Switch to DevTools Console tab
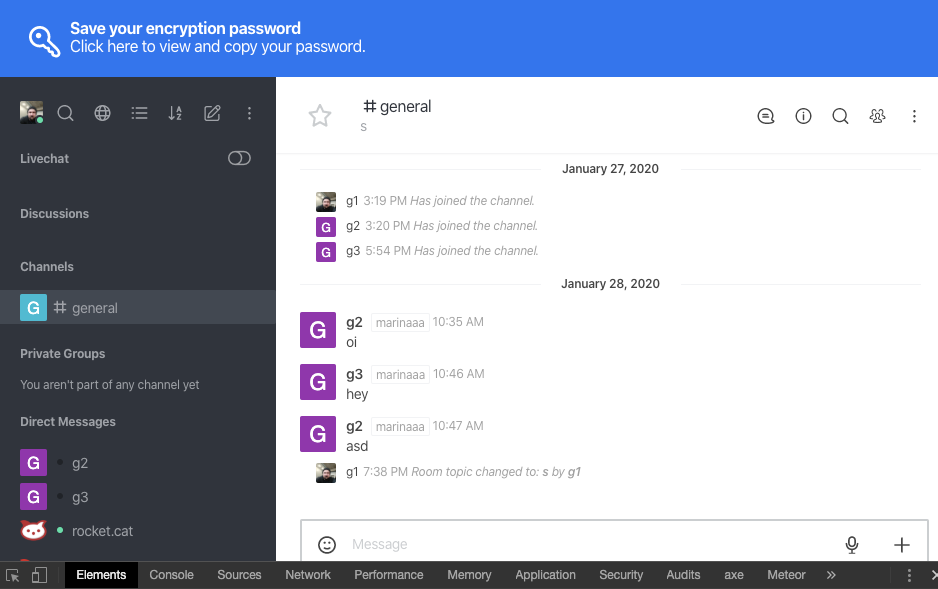The height and width of the screenshot is (589, 938). [x=172, y=575]
